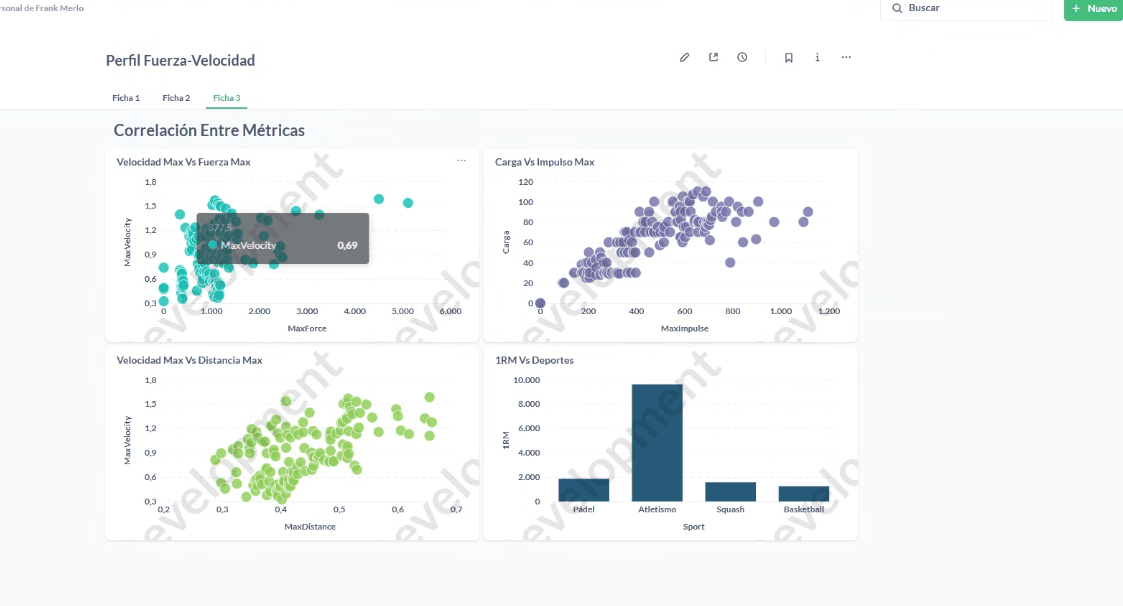This screenshot has height=606, width=1123.
Task: Bookmark the Perfil Fuerza-Velocidad dashboard
Action: click(789, 58)
